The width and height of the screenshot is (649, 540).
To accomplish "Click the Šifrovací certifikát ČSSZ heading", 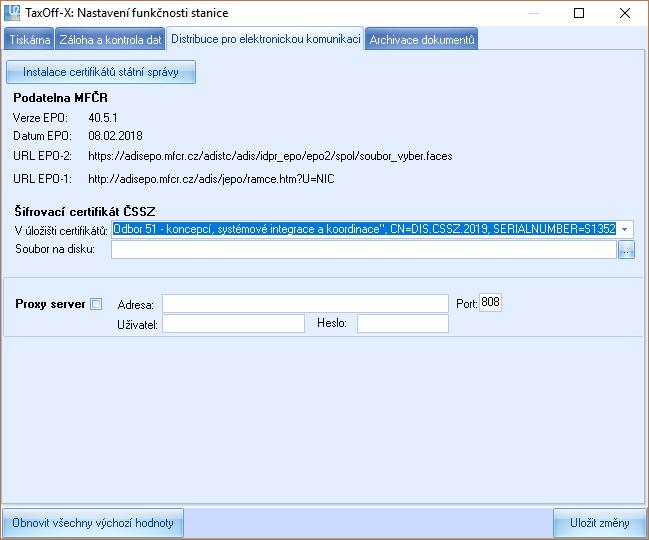I will point(85,211).
